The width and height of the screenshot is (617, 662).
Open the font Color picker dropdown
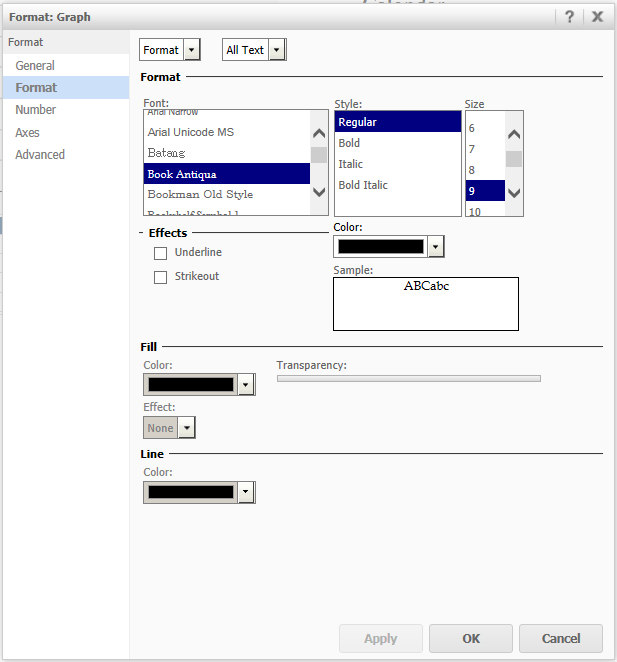436,247
